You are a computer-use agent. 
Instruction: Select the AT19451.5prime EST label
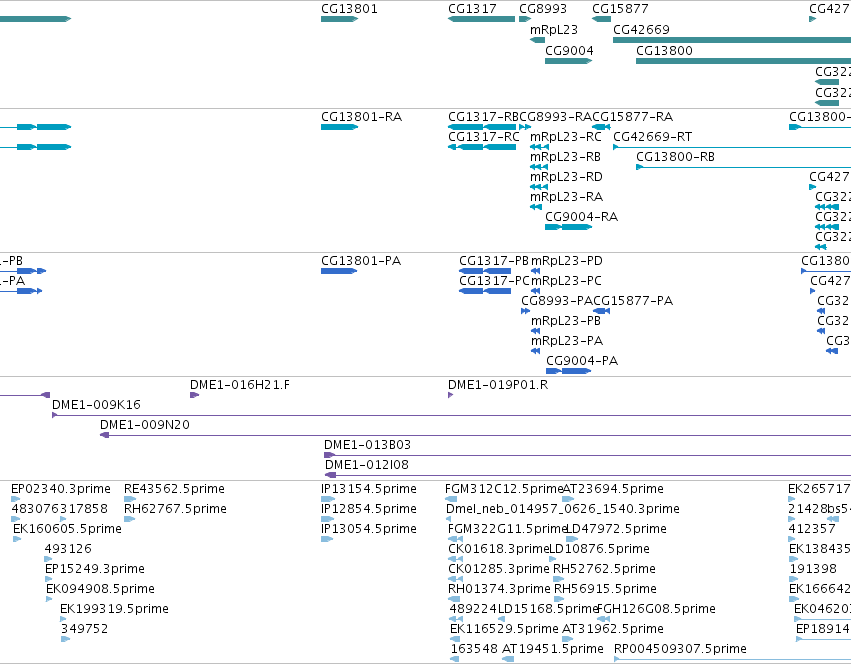pos(553,649)
